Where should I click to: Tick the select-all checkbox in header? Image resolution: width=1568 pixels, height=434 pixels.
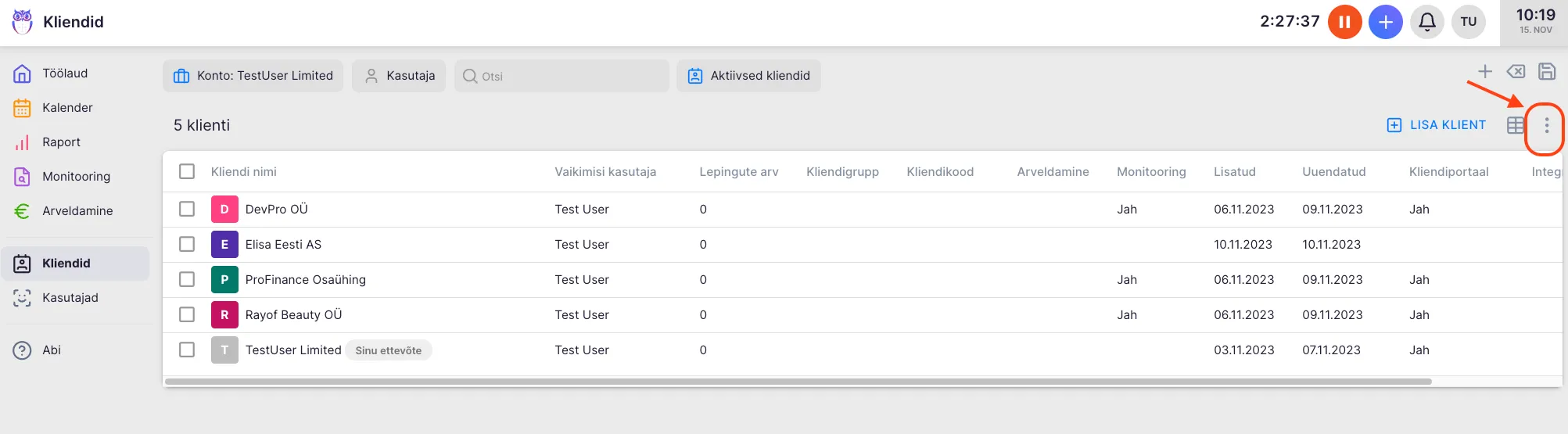(x=187, y=171)
